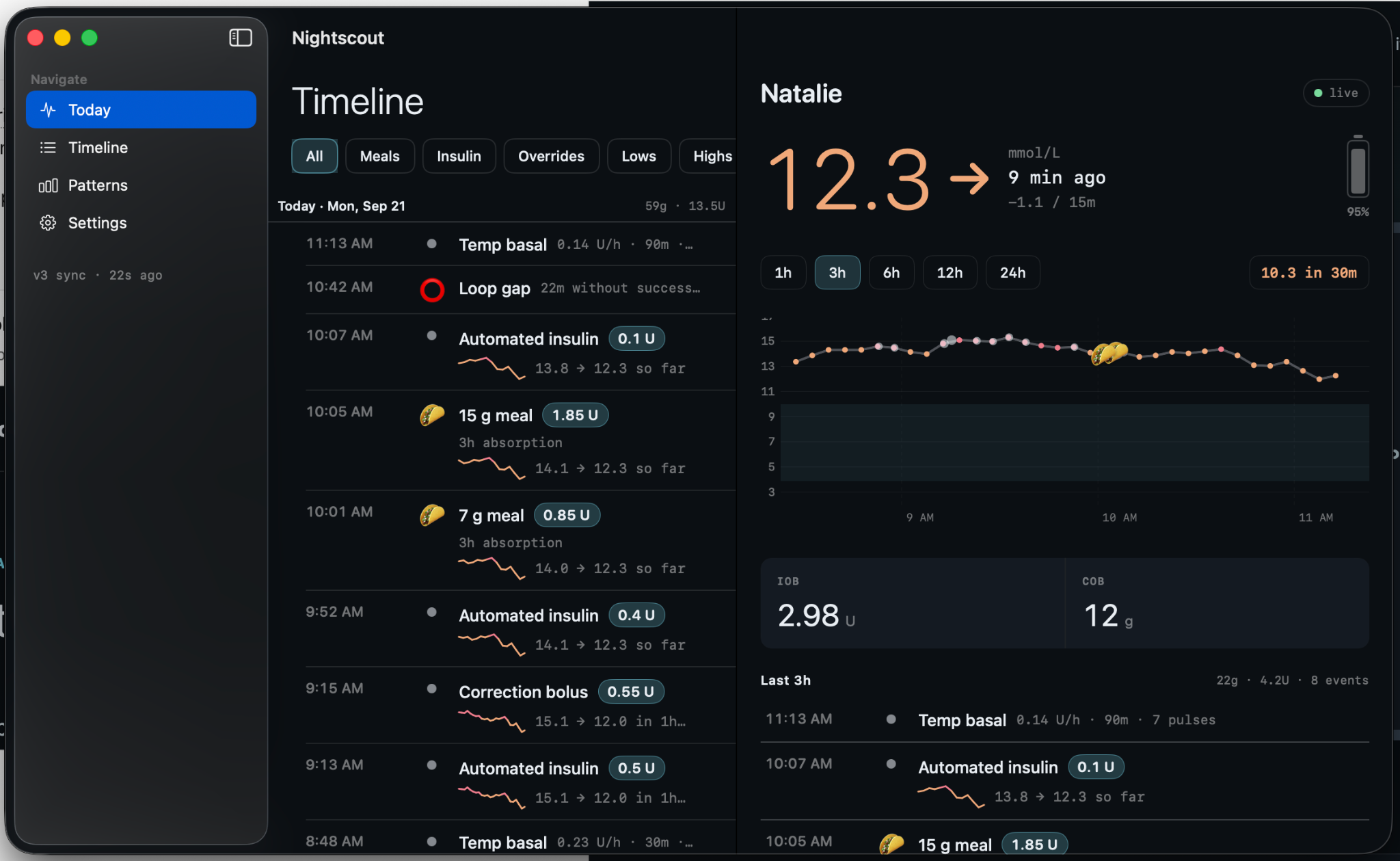
Task: Click the COB 12 g card
Action: [x=1217, y=603]
